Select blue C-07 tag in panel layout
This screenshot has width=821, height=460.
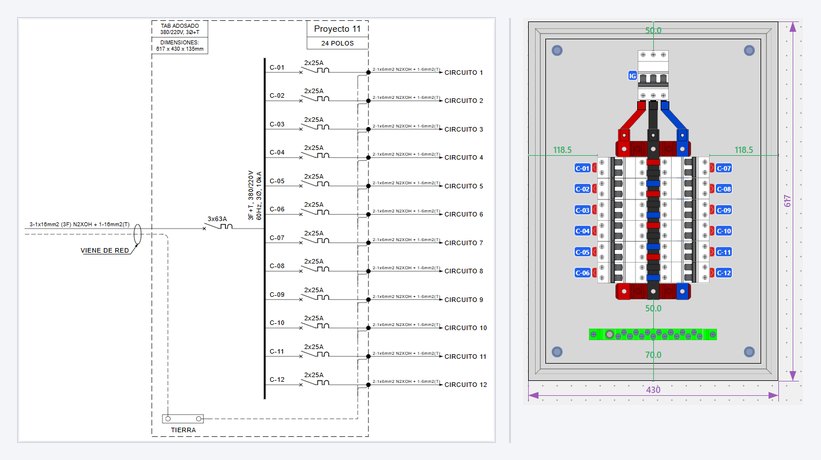(x=724, y=168)
